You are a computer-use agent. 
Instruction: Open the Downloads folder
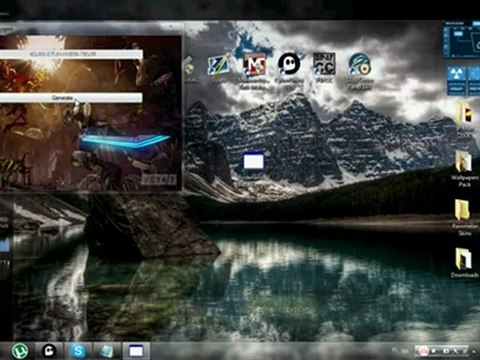point(464,263)
